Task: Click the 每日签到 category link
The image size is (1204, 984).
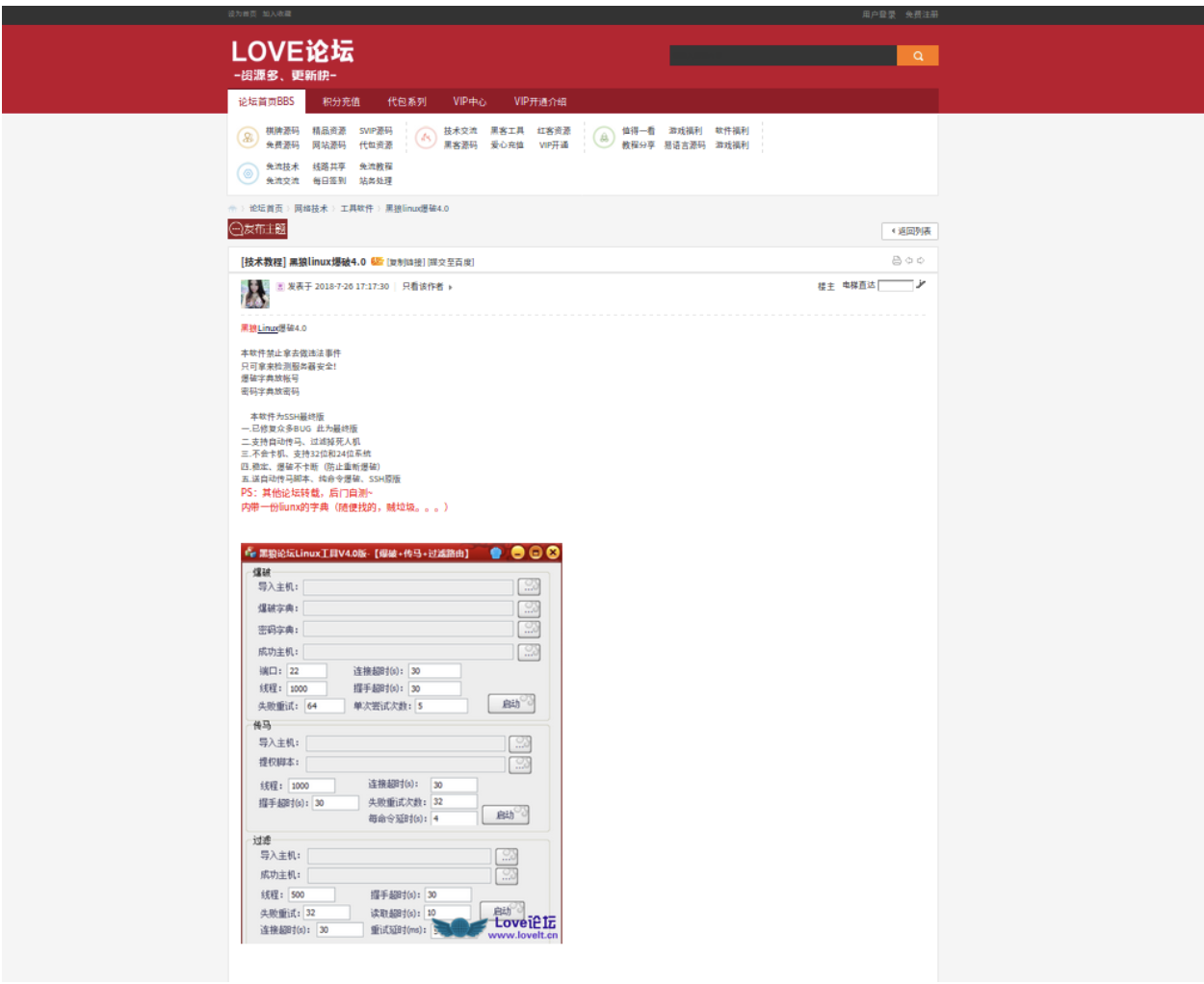Action: pos(328,181)
